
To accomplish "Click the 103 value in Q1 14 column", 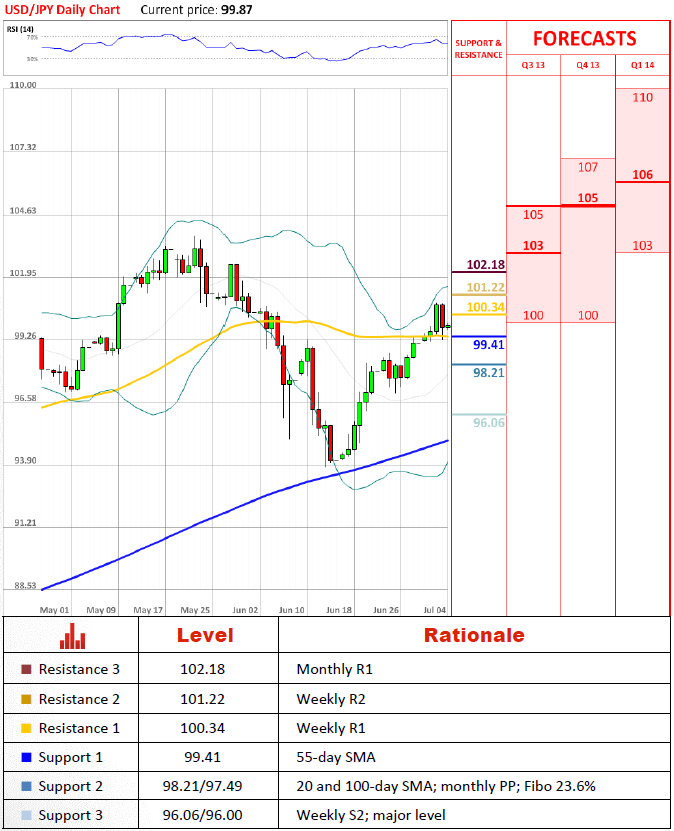I will pyautogui.click(x=642, y=245).
